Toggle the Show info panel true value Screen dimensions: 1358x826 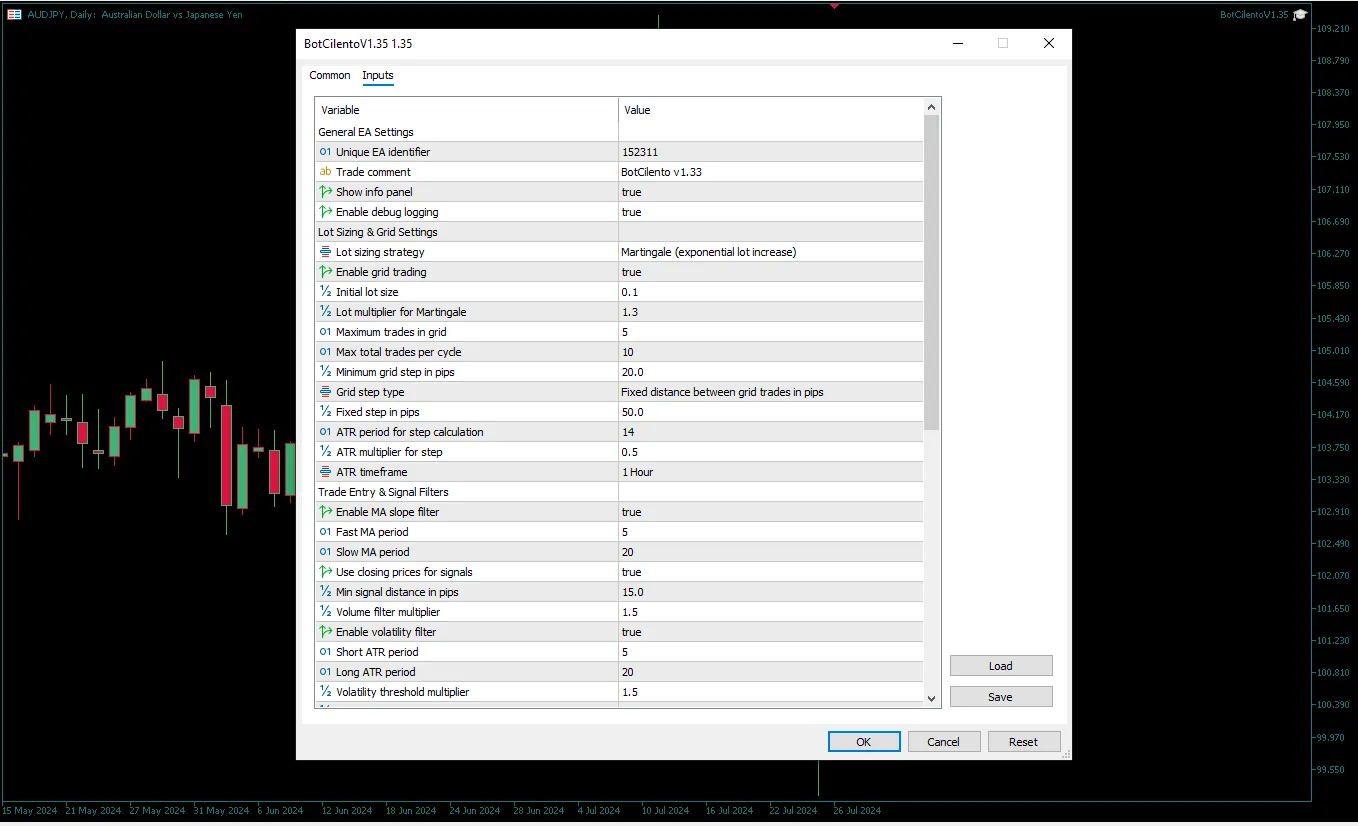tap(771, 192)
